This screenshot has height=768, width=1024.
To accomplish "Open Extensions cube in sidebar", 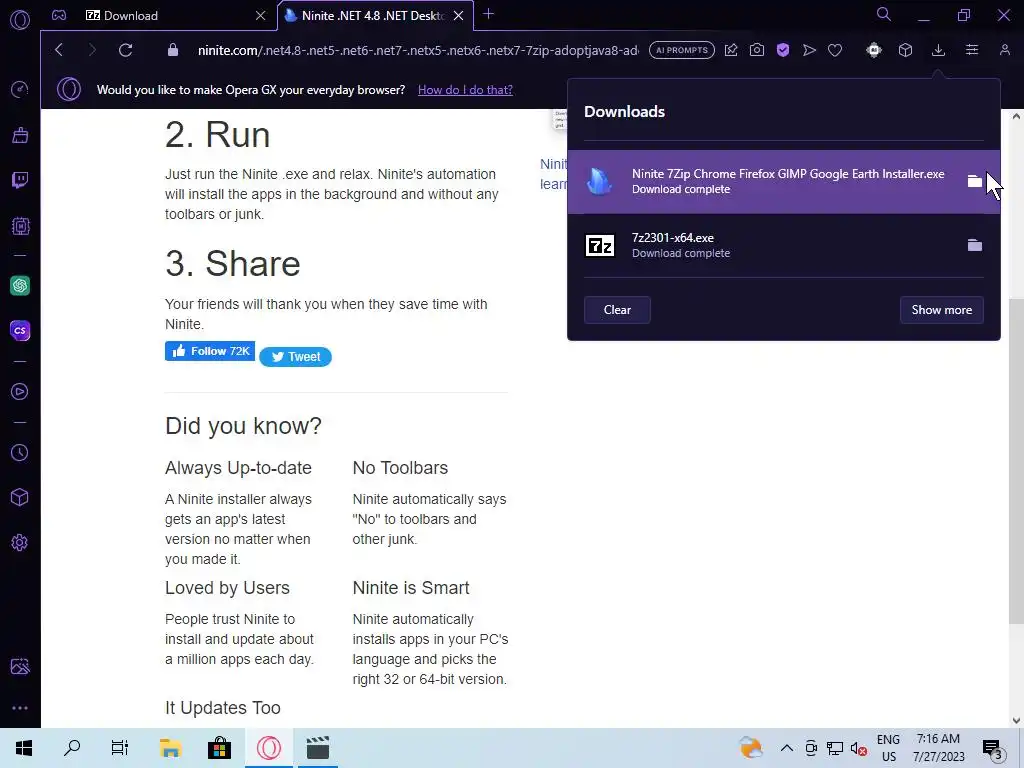I will (20, 498).
